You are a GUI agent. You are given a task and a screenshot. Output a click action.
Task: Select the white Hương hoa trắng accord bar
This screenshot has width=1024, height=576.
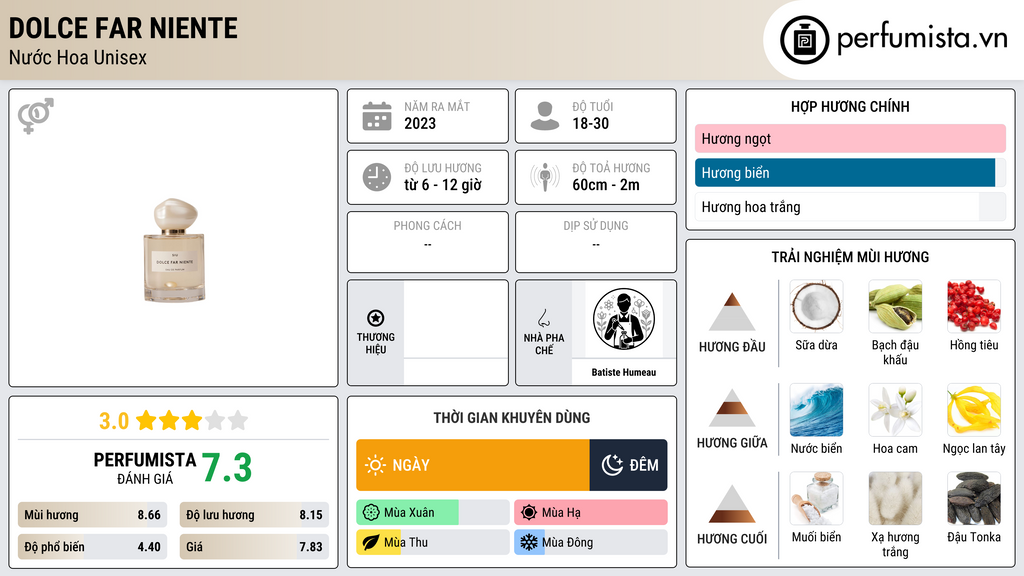pos(850,207)
